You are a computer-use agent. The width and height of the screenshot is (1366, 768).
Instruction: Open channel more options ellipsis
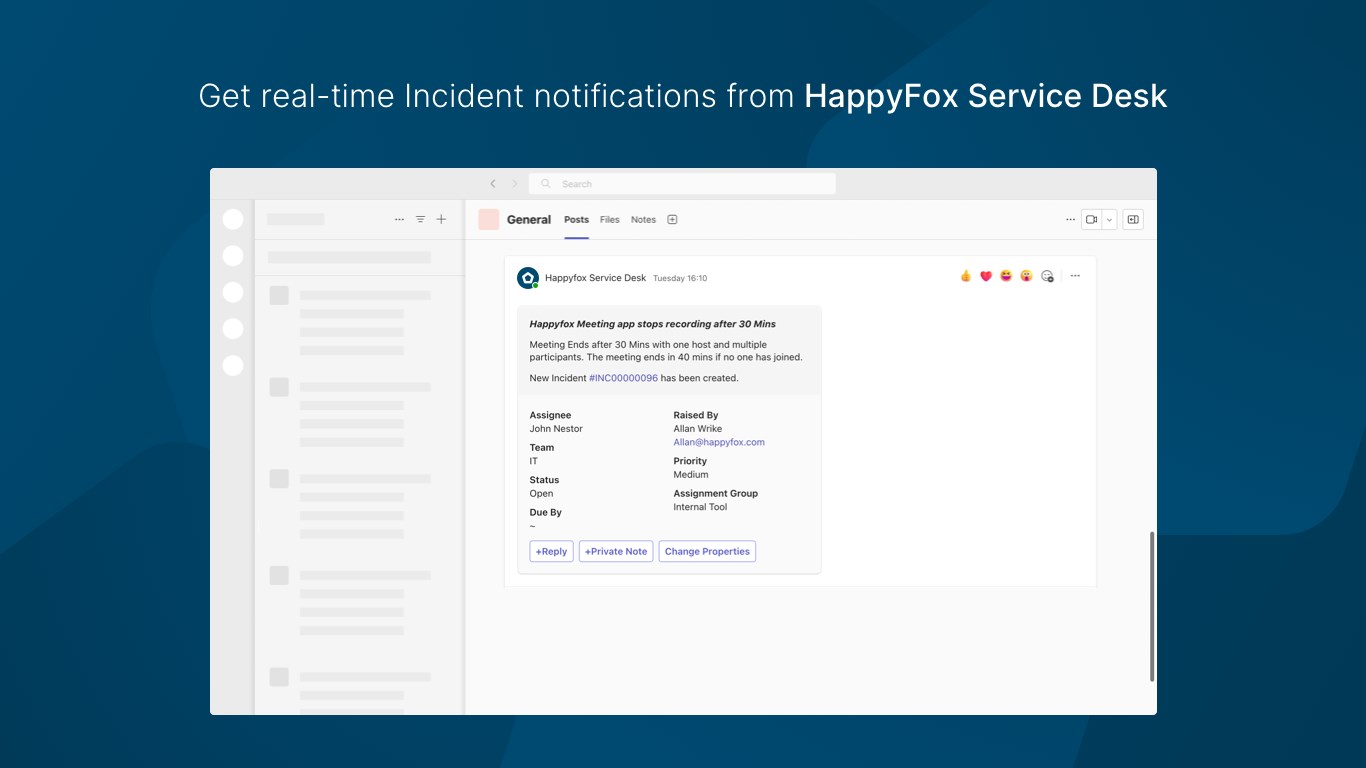(1071, 220)
